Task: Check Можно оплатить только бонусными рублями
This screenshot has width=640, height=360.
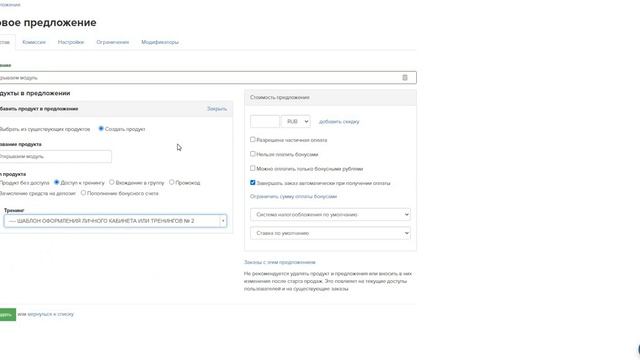Action: tap(253, 168)
